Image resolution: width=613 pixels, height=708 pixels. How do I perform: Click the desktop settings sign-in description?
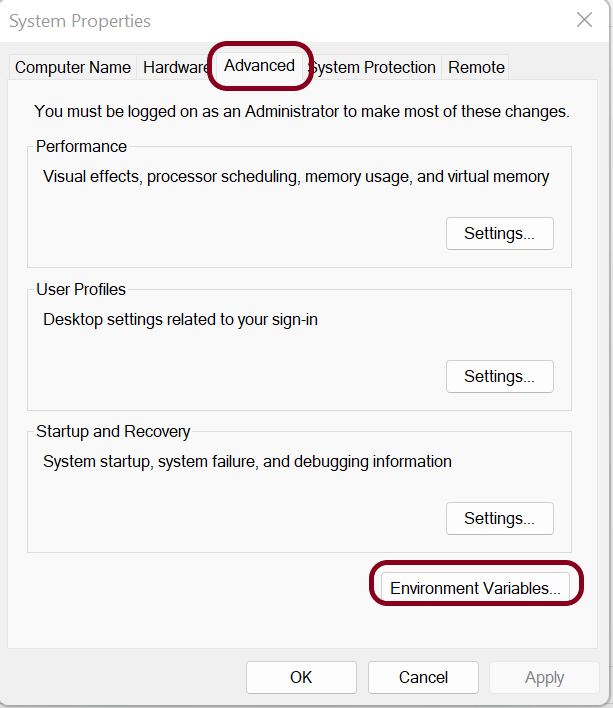180,320
